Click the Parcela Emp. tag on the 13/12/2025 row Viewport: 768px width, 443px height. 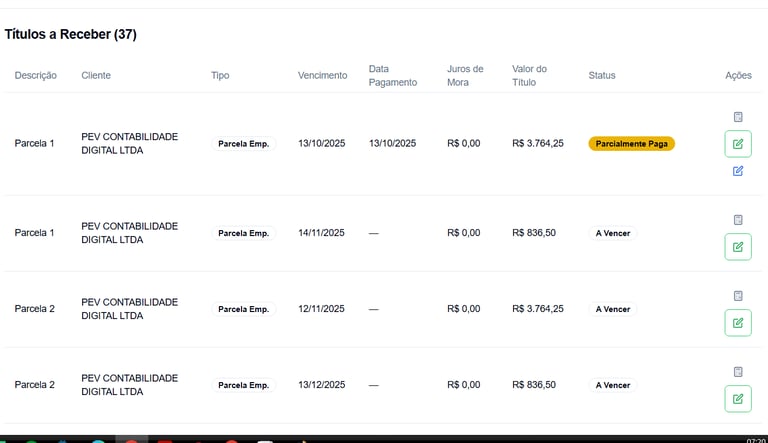(x=243, y=385)
